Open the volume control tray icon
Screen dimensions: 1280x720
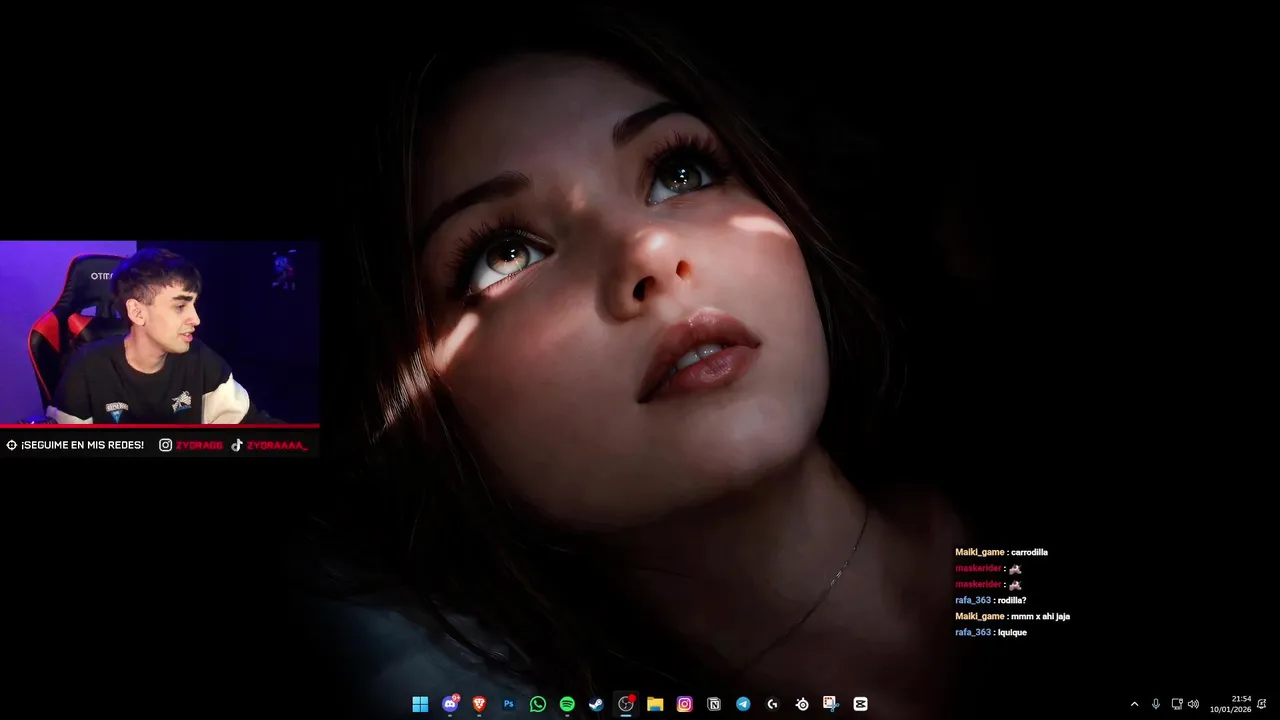1193,704
